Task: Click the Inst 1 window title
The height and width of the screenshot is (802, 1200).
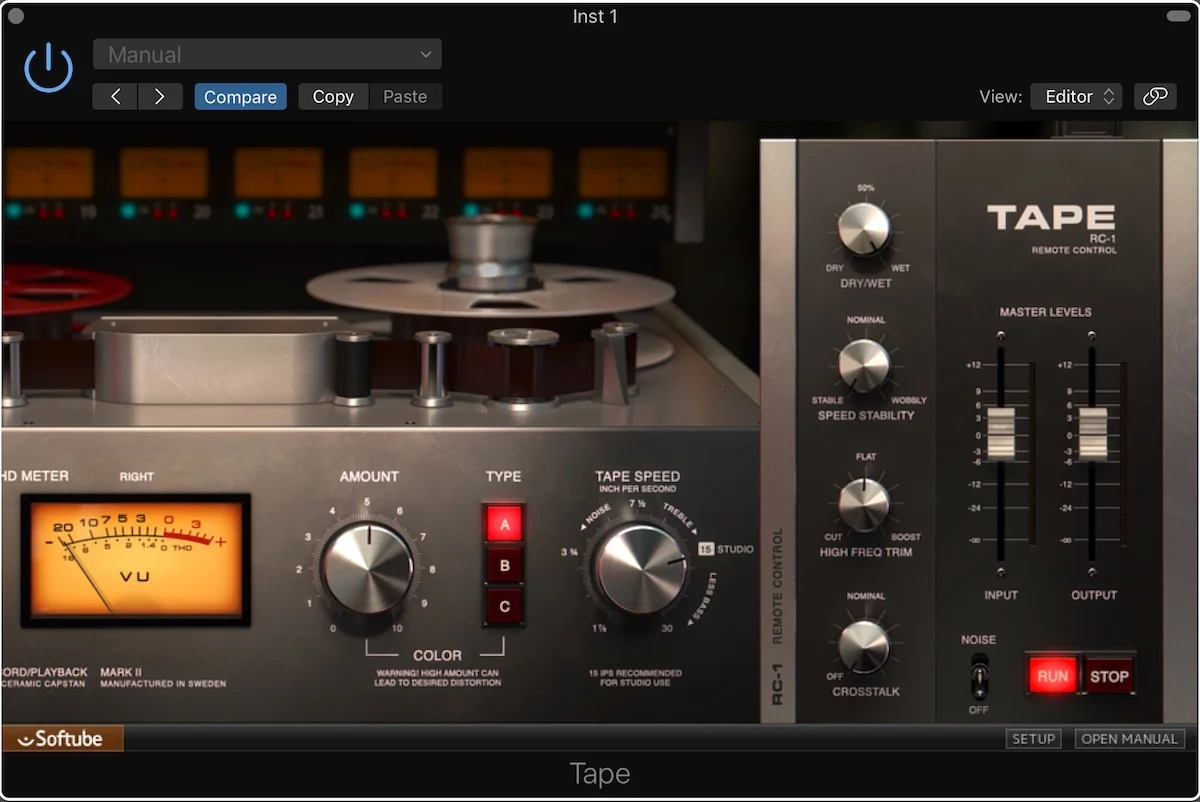Action: point(595,17)
